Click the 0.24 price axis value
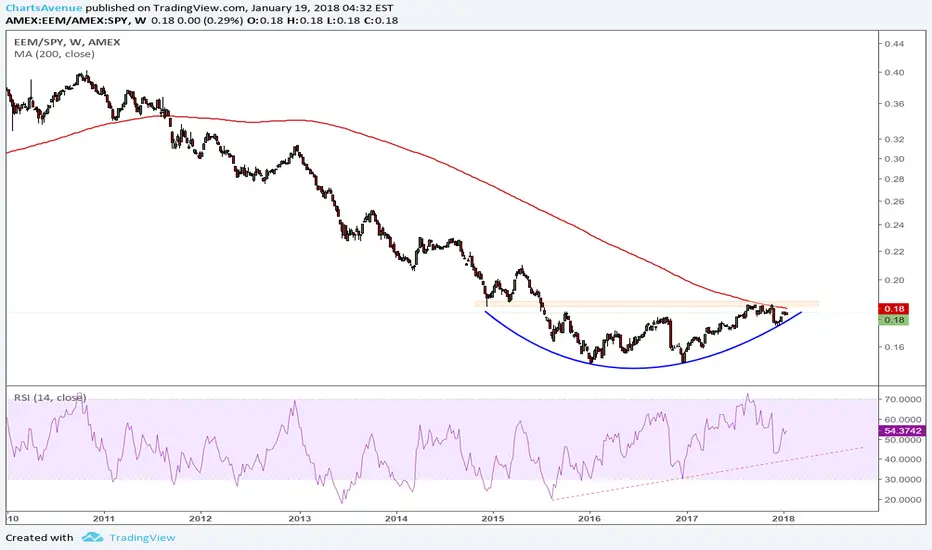This screenshot has height=550, width=932. 894,225
